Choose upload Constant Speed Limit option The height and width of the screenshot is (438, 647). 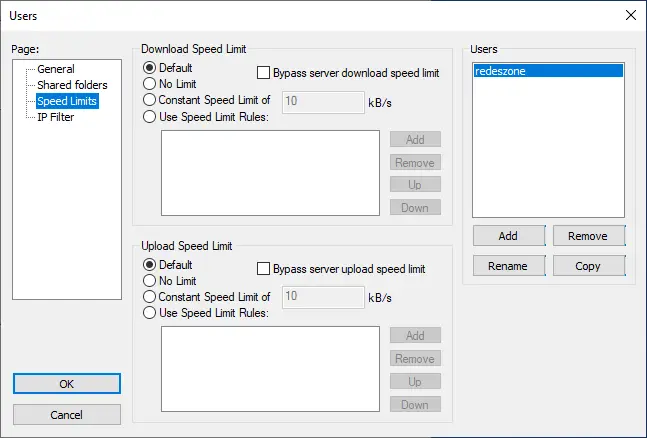(150, 297)
